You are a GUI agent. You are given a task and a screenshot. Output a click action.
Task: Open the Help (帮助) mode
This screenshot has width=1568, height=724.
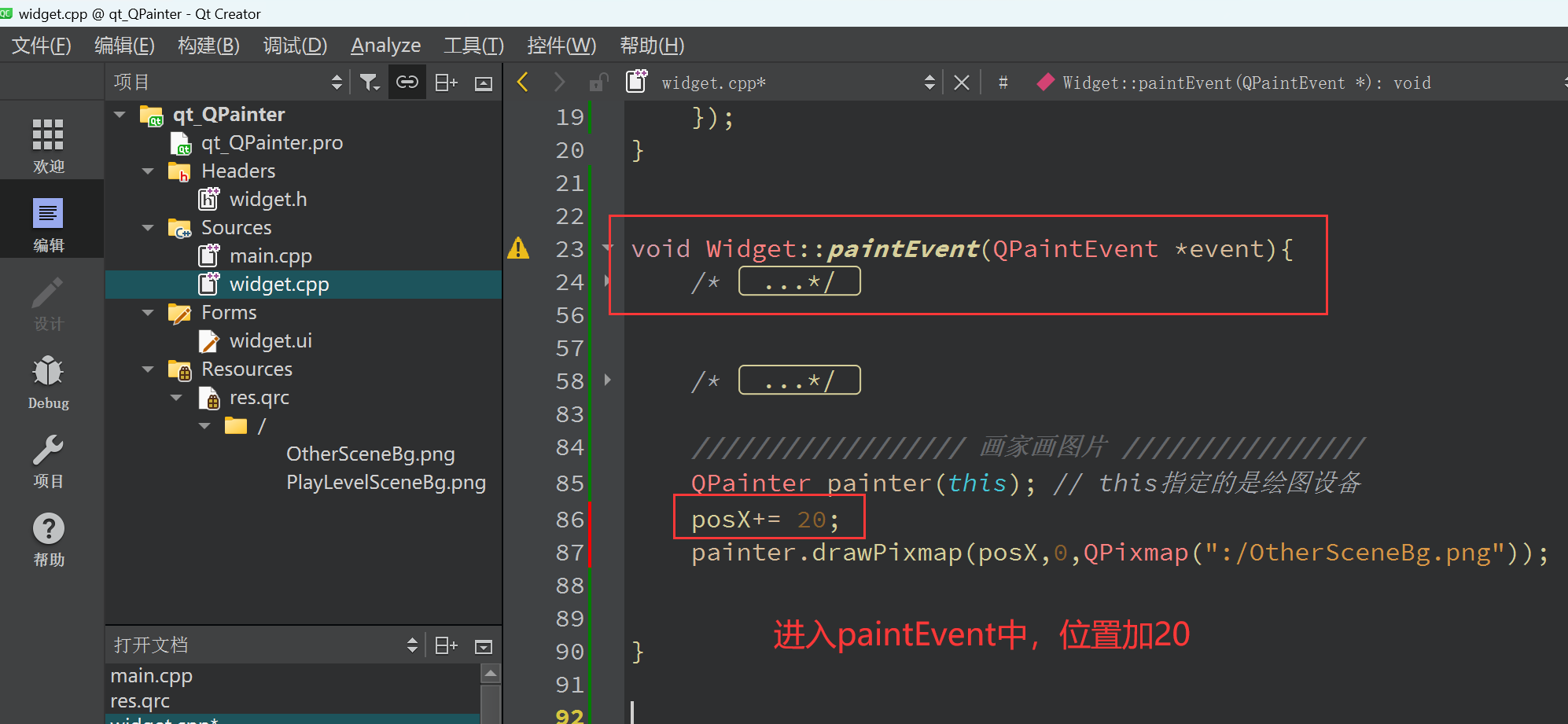click(48, 539)
